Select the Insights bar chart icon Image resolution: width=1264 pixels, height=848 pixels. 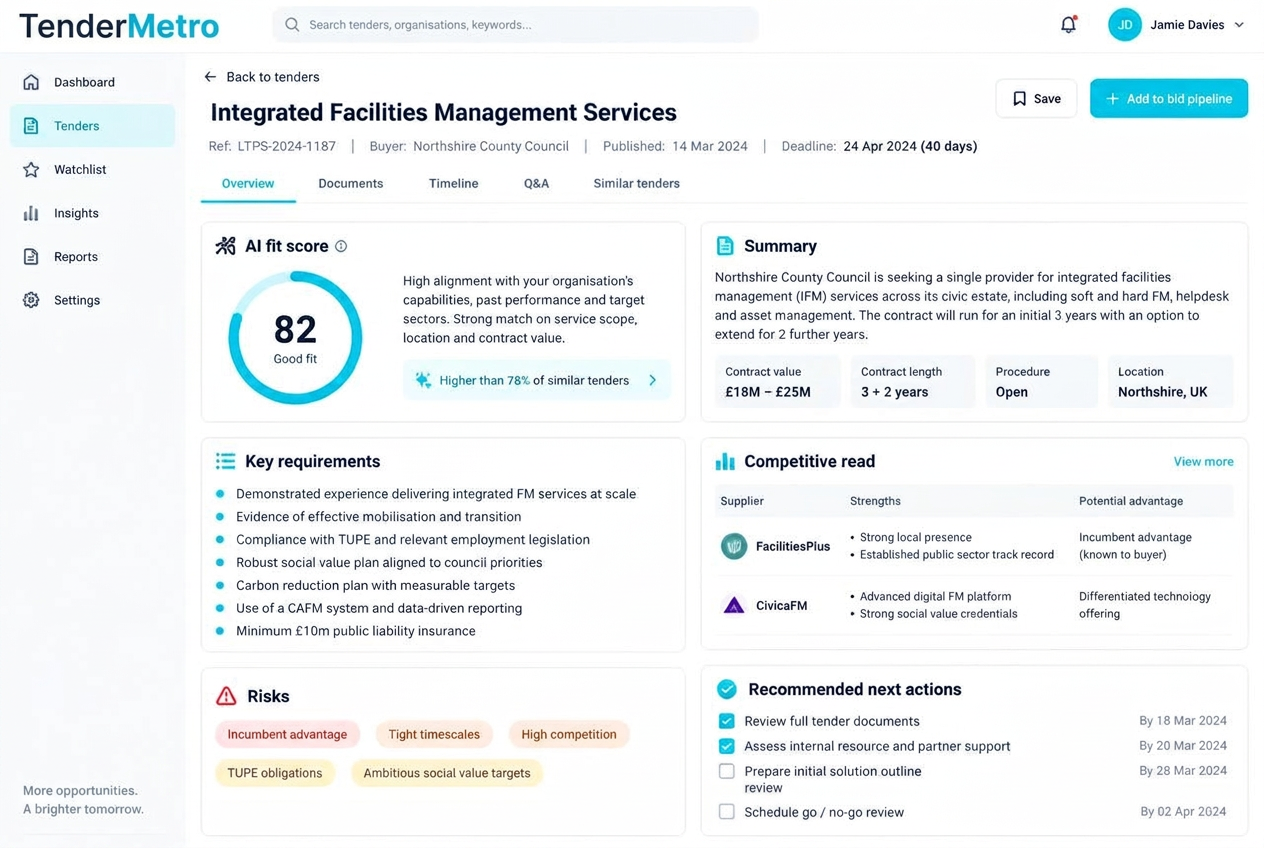(x=31, y=213)
